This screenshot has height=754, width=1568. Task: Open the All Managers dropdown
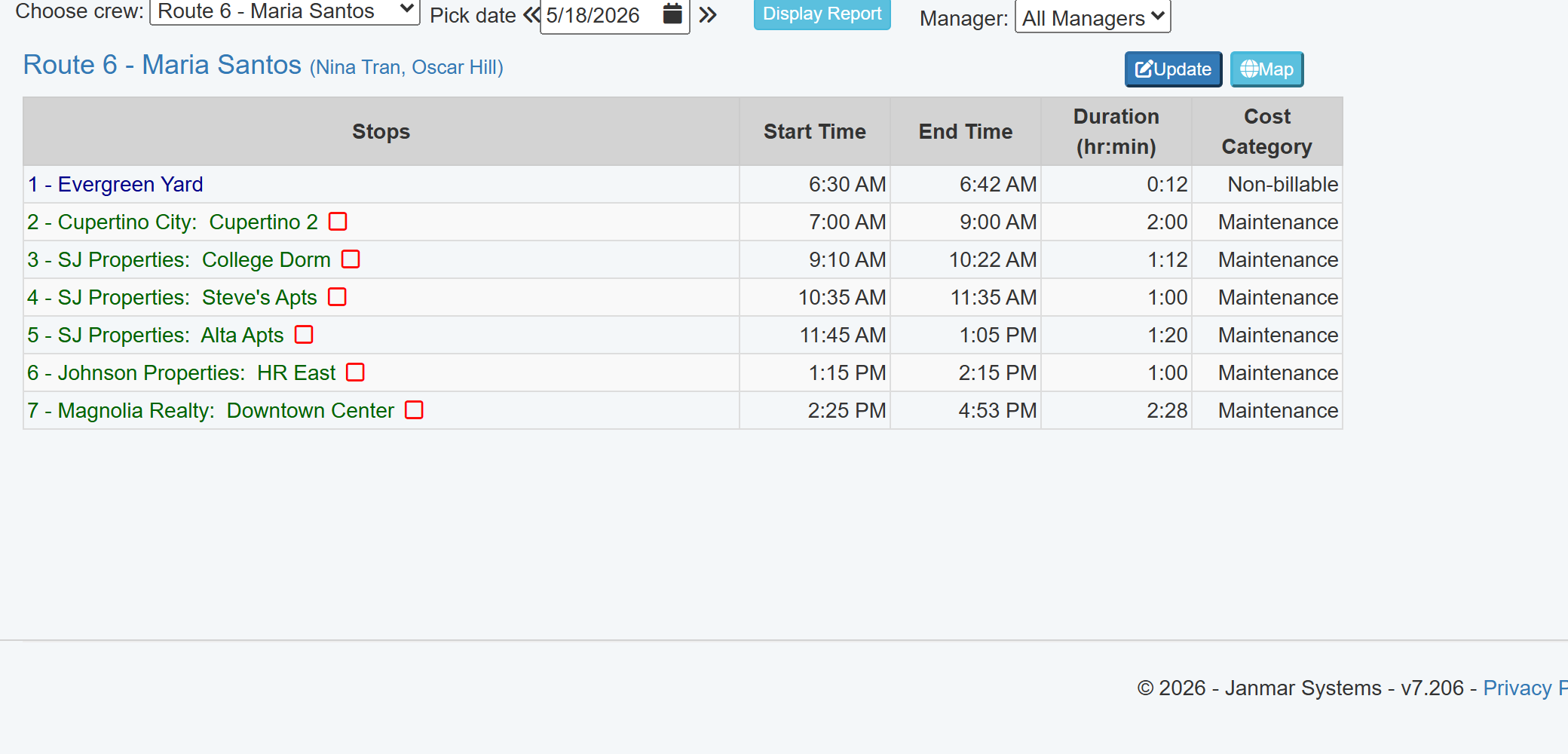[x=1093, y=17]
